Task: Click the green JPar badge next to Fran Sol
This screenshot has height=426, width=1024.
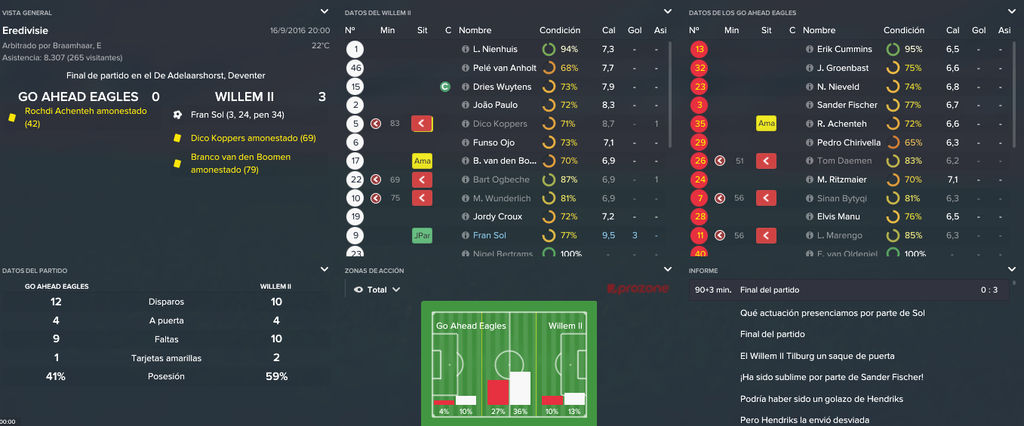Action: coord(422,235)
